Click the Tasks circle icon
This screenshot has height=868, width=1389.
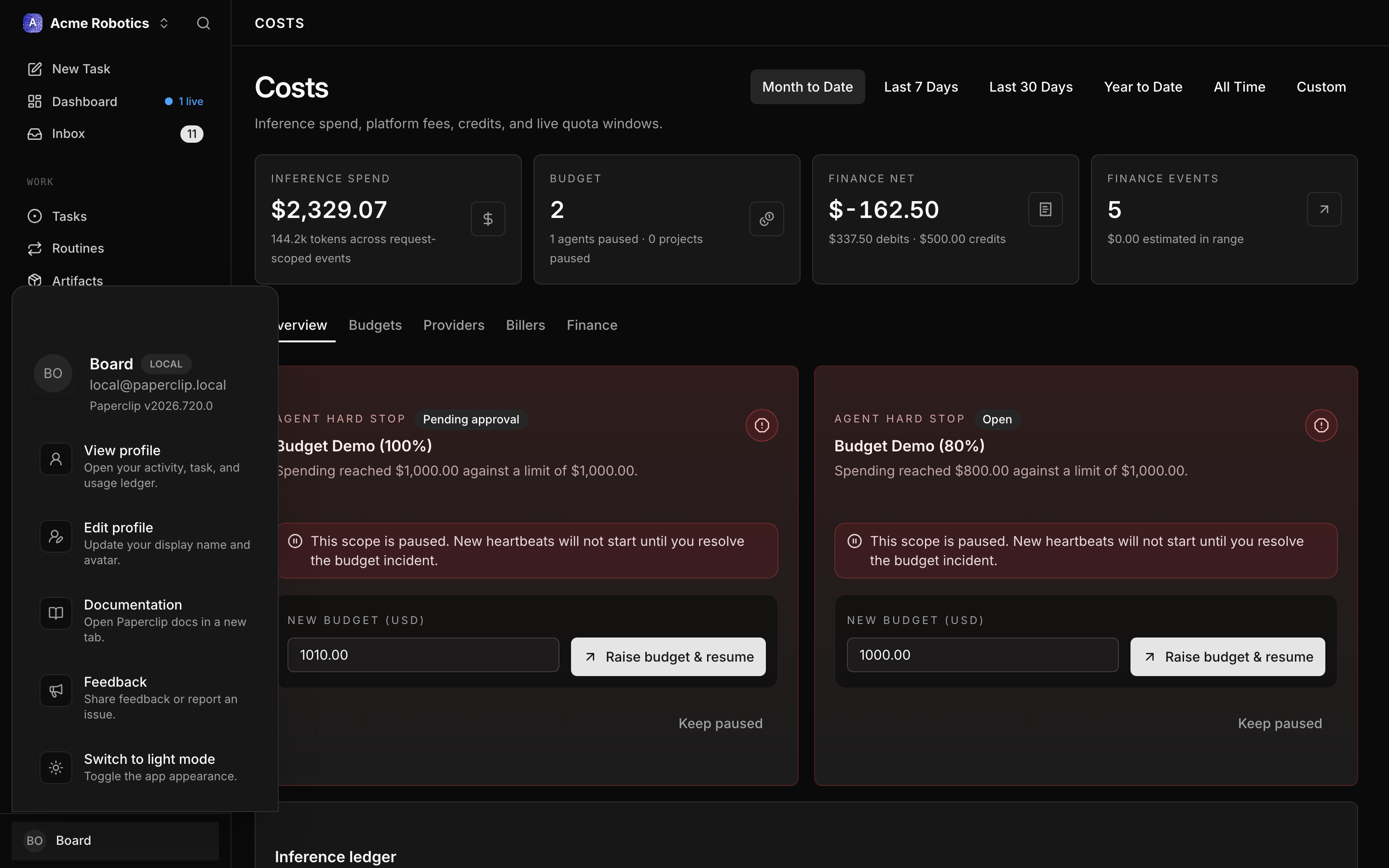tap(35, 217)
